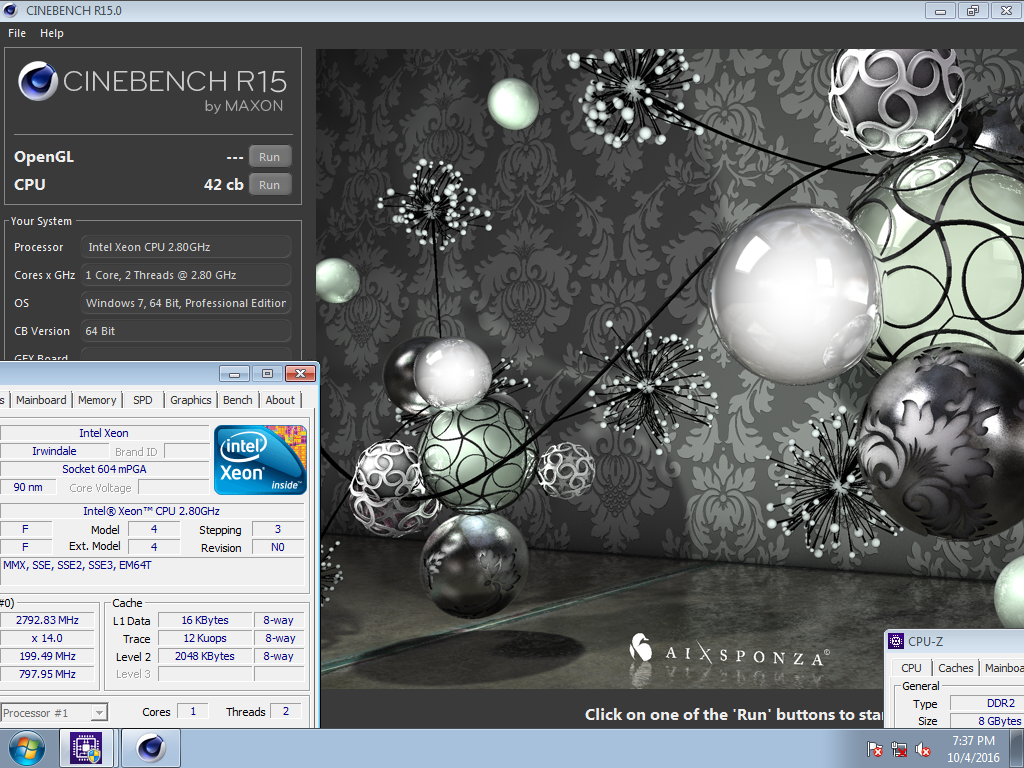Select the CPU tab in second CPU-Z window
This screenshot has height=768, width=1024.
click(x=911, y=667)
